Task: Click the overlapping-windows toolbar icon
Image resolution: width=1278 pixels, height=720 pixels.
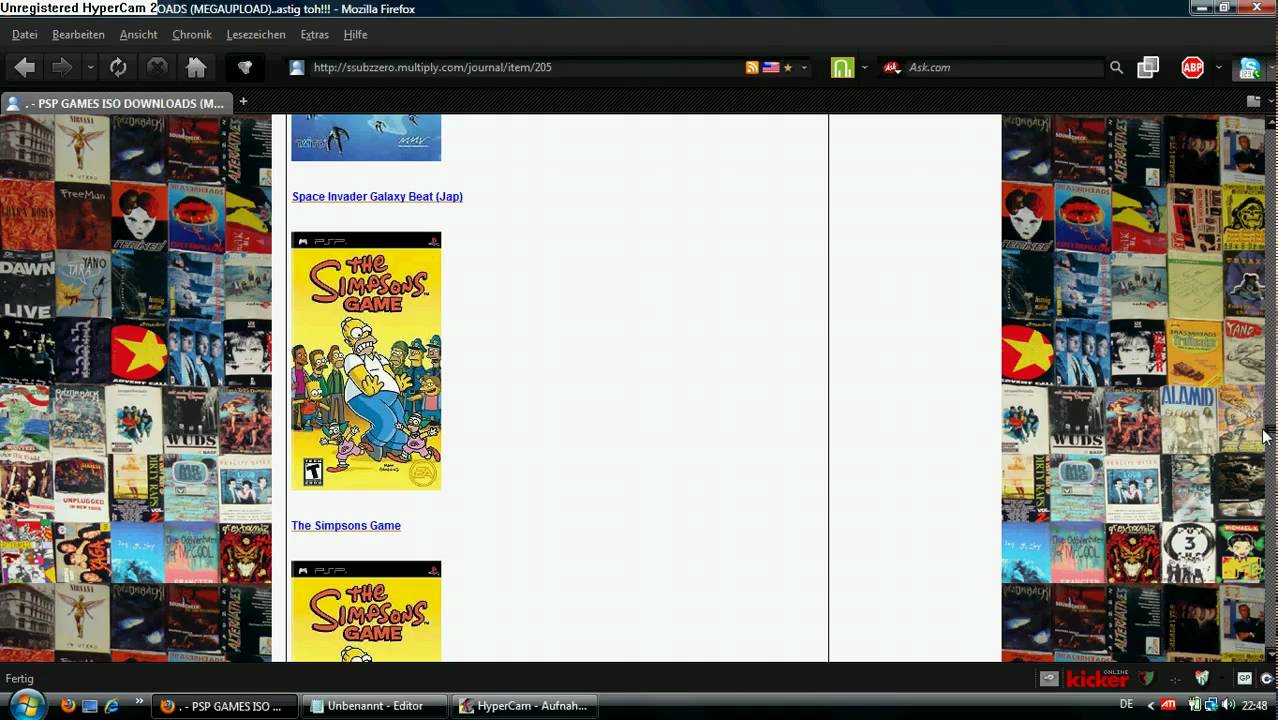Action: click(1148, 67)
